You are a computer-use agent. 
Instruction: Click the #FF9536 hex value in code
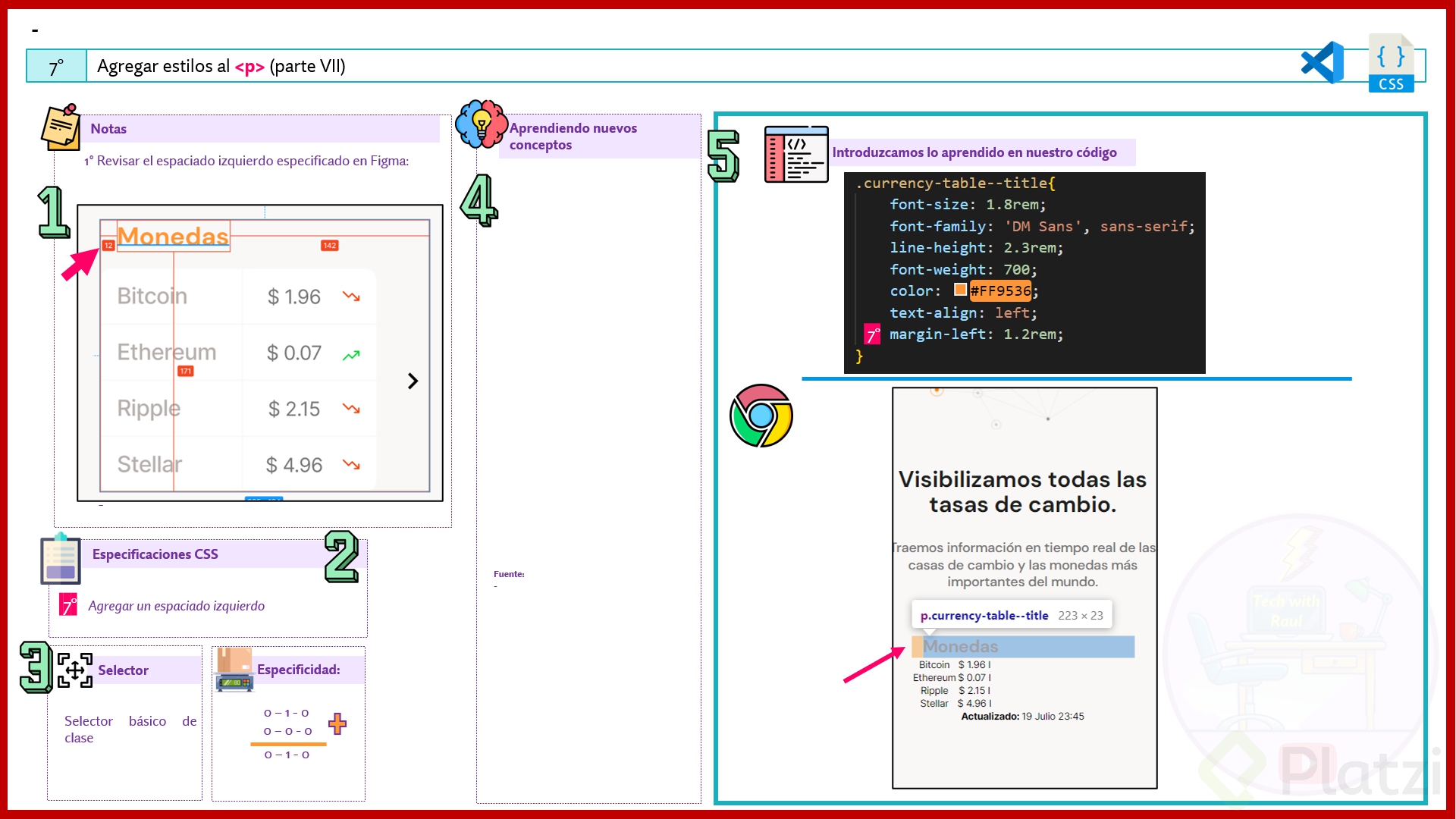point(1001,290)
